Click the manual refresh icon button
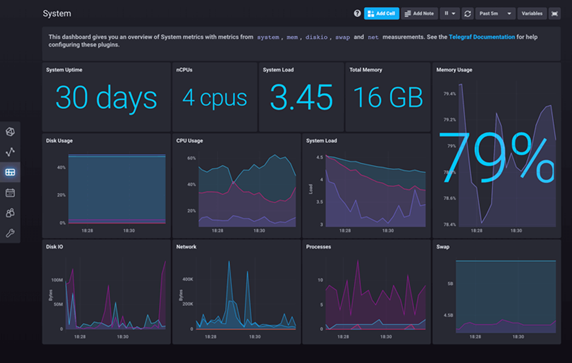 (467, 13)
